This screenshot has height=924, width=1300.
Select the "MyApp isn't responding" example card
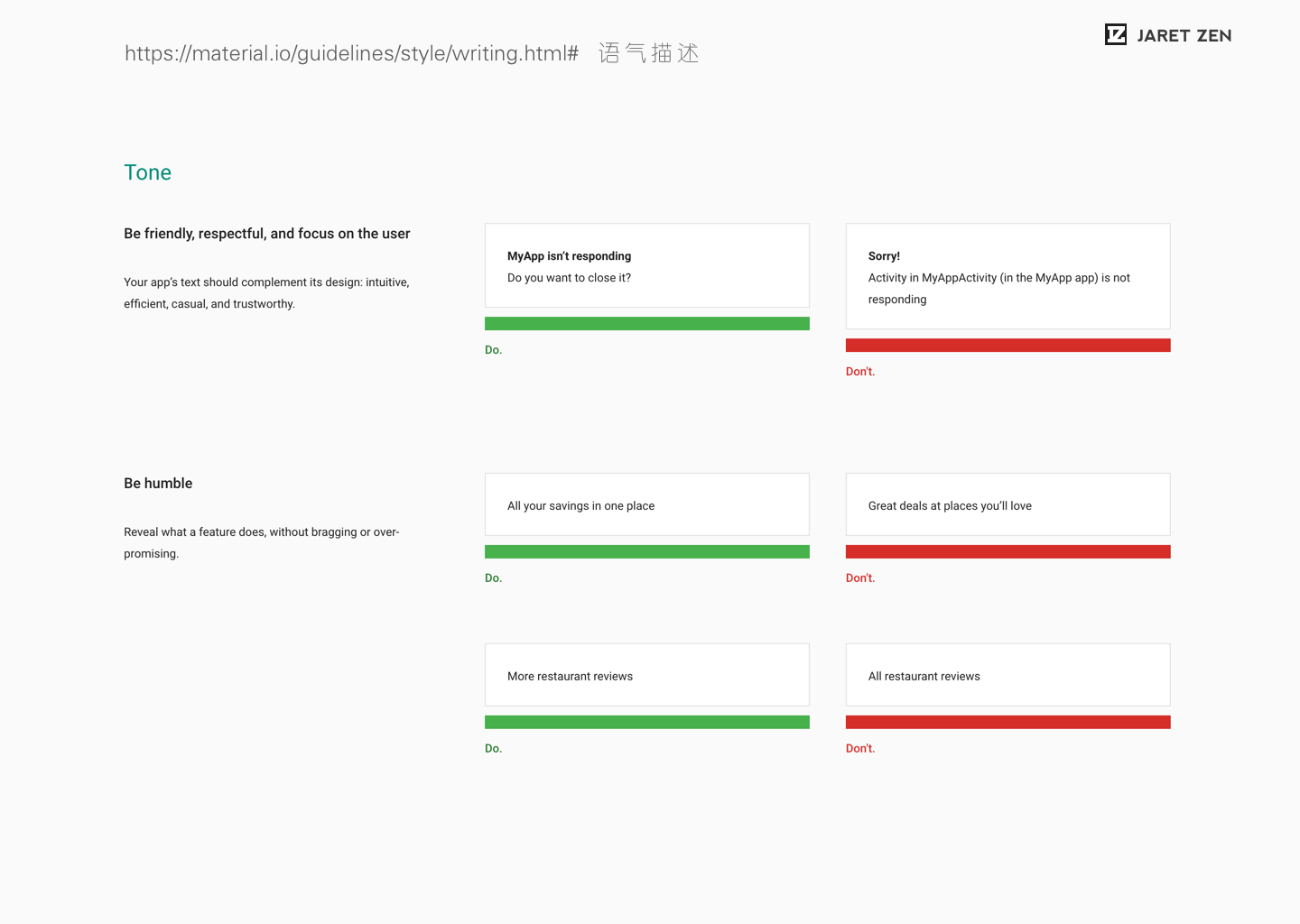tap(646, 266)
